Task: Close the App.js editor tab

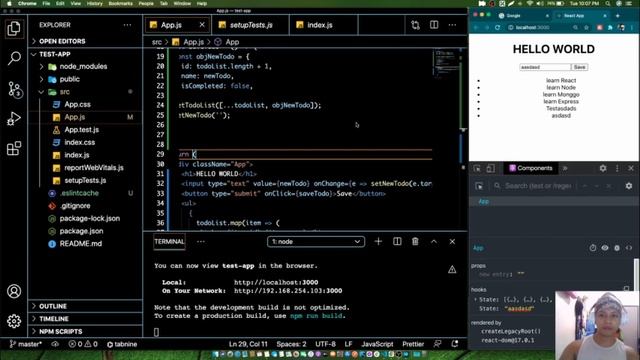Action: click(202, 25)
